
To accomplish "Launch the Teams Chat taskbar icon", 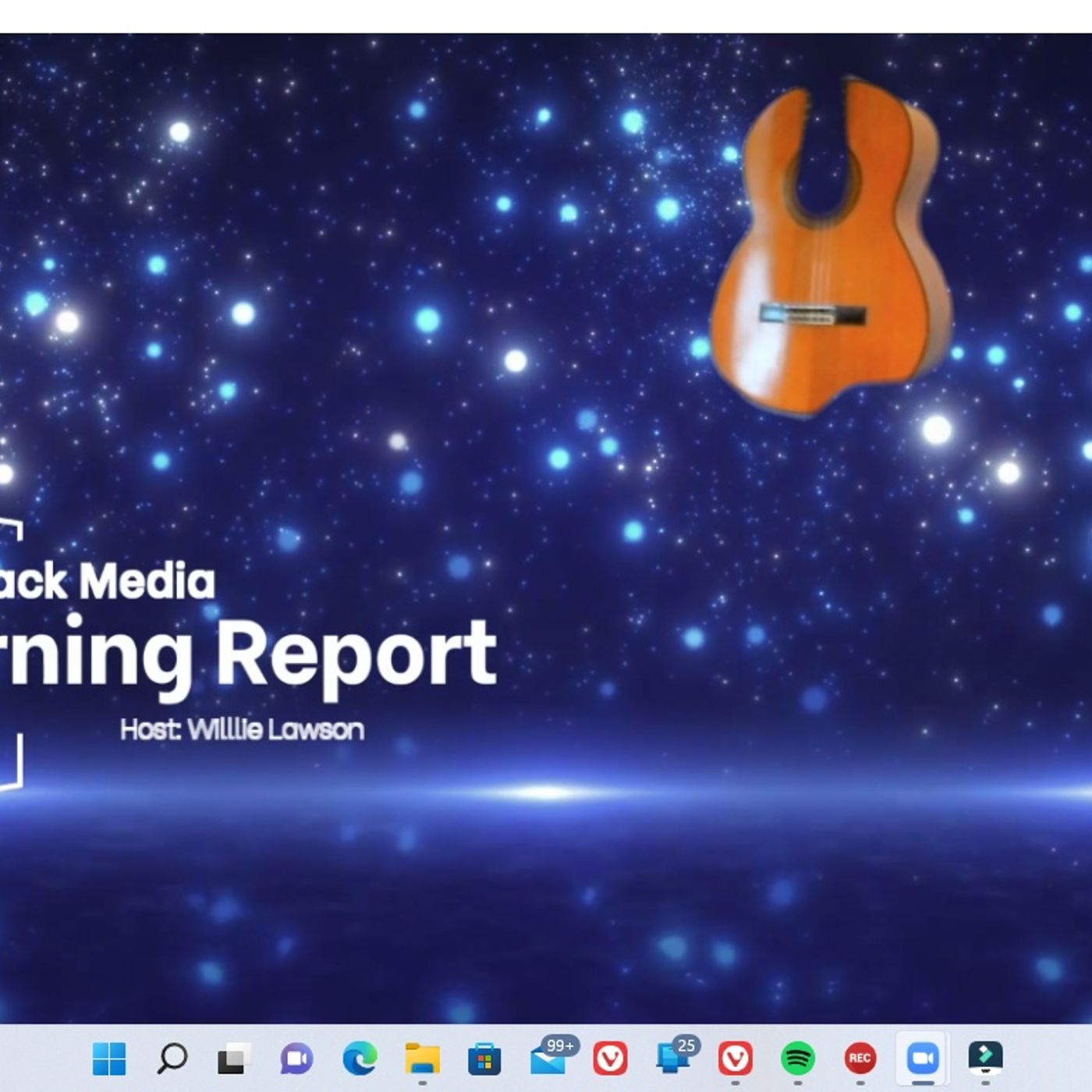I will point(296,1058).
